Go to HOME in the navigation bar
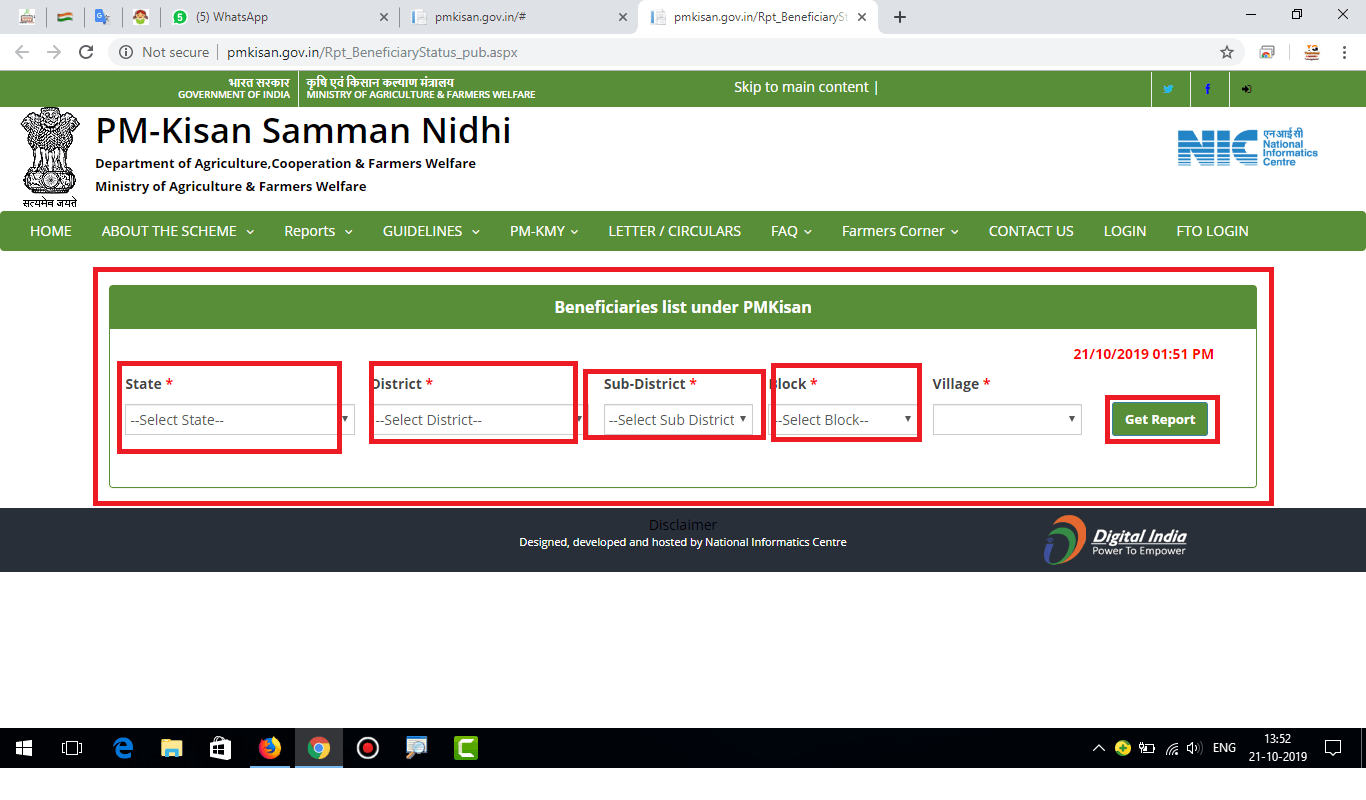Image resolution: width=1366 pixels, height=800 pixels. [51, 231]
